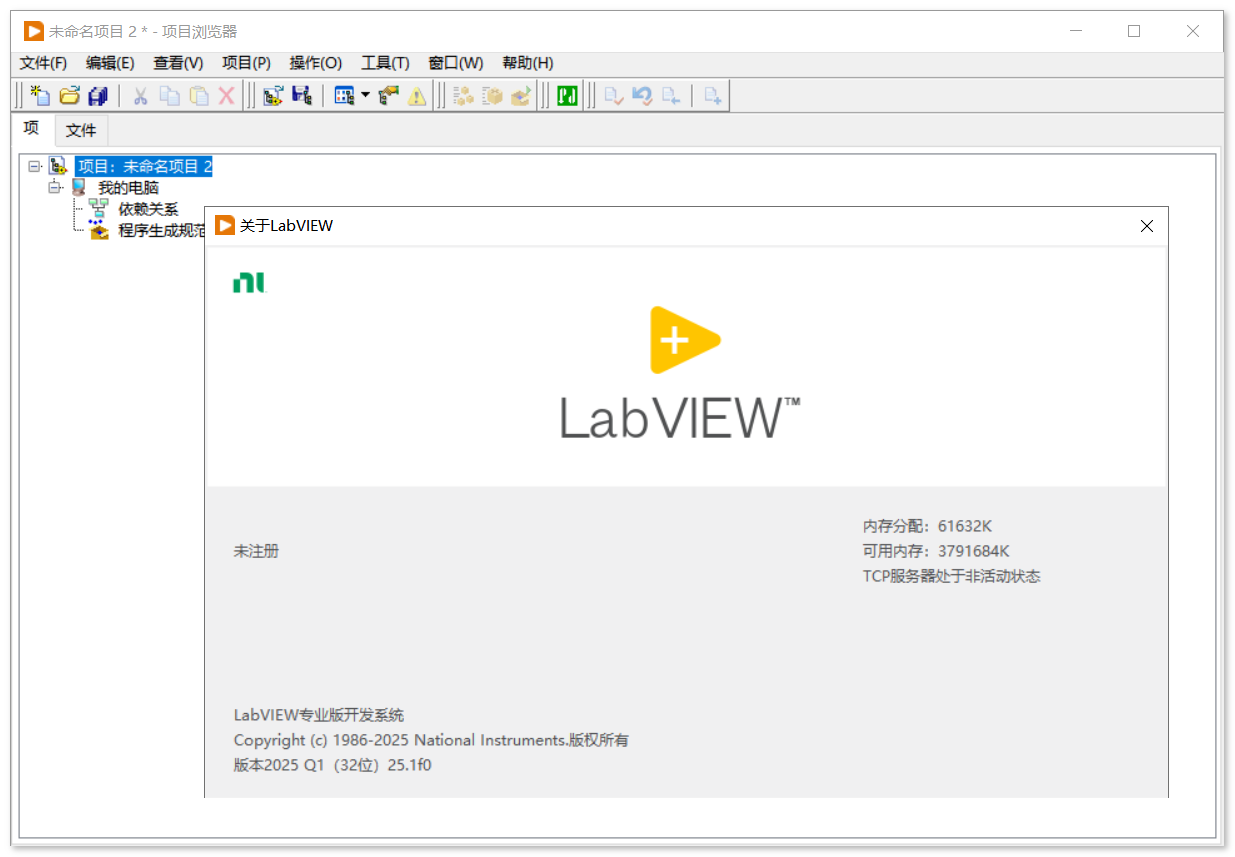Close the 关于LabVIEW dialog
The height and width of the screenshot is (857, 1235).
(1147, 227)
